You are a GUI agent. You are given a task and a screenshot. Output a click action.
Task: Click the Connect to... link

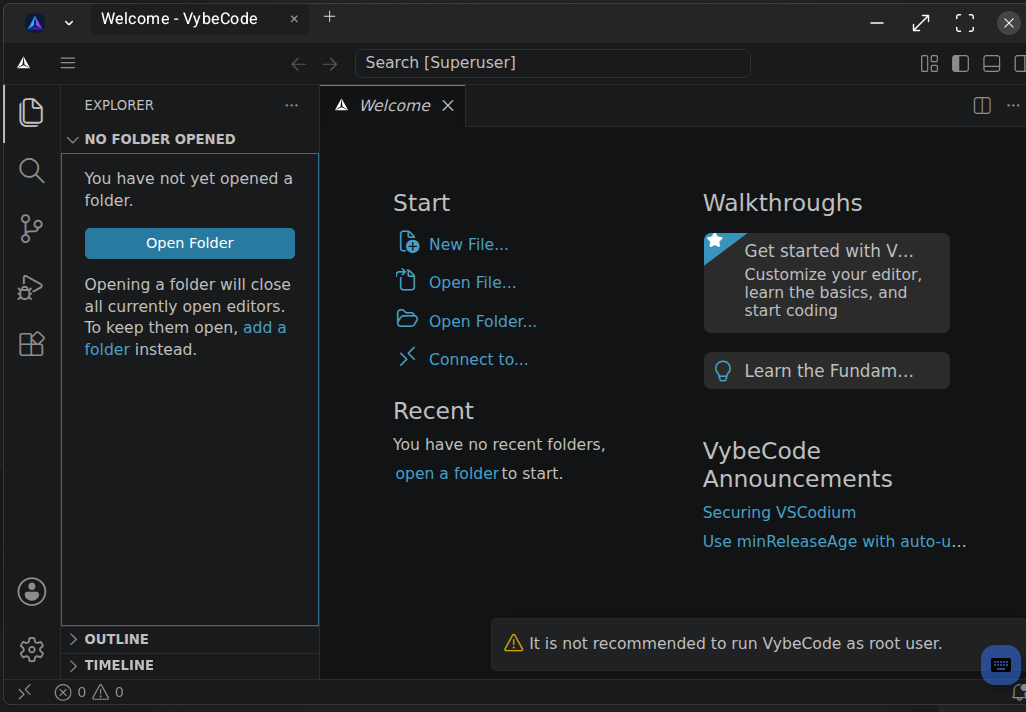tap(478, 359)
